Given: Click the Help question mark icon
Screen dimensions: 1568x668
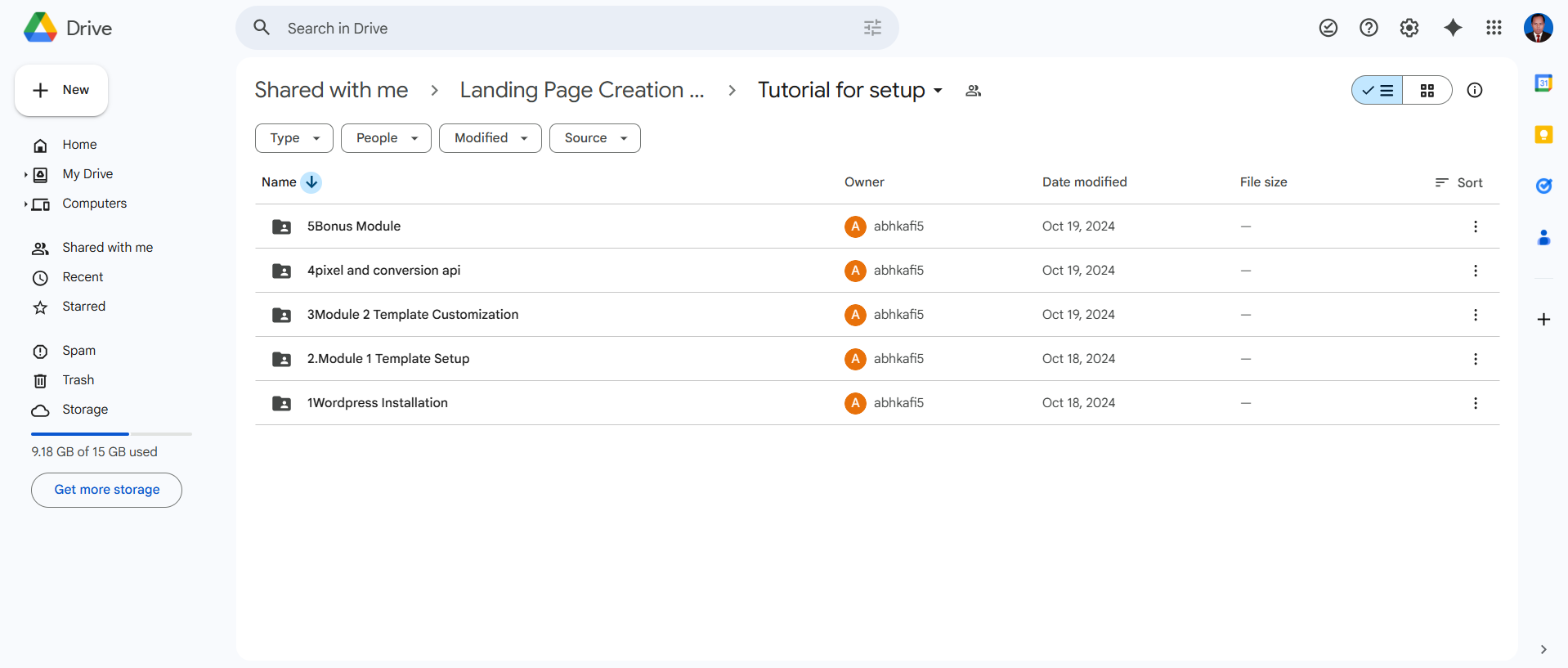Looking at the screenshot, I should pyautogui.click(x=1368, y=28).
